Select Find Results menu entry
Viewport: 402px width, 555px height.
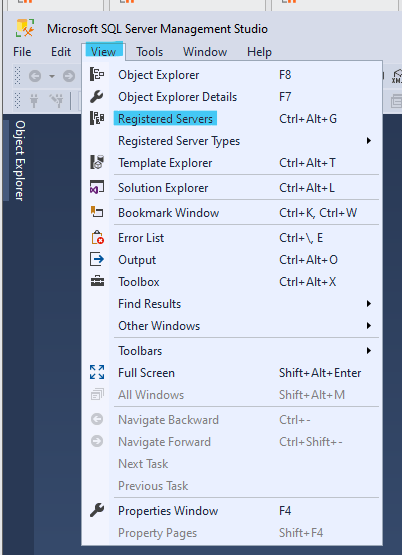click(x=232, y=304)
